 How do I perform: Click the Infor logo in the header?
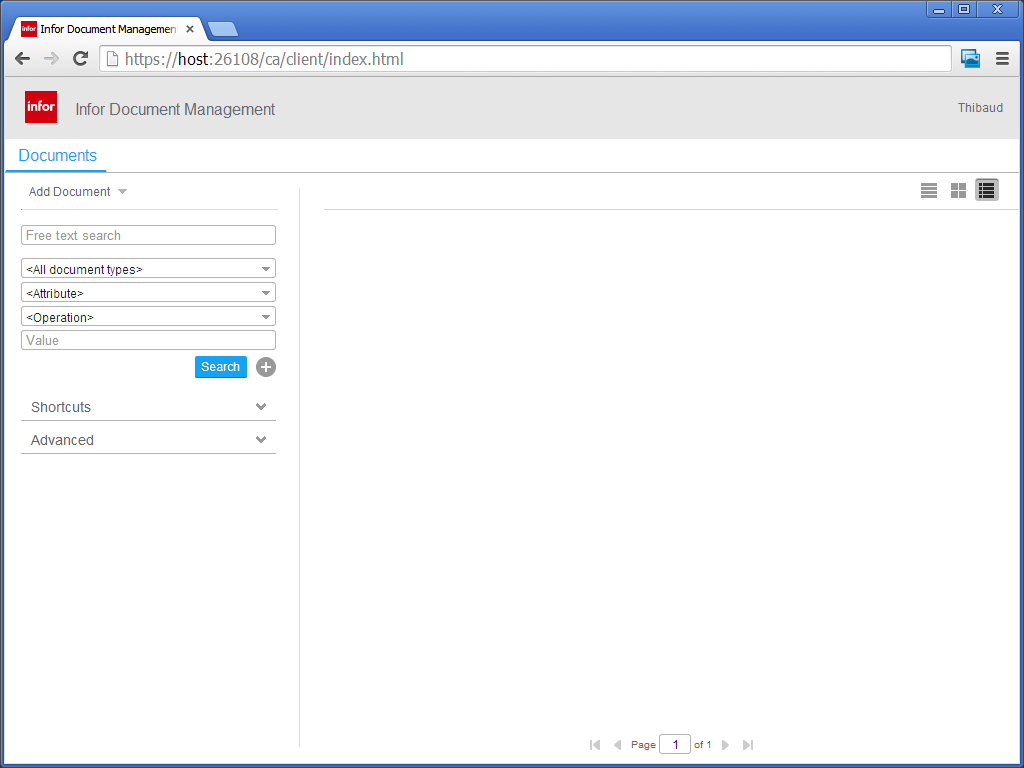pos(41,107)
